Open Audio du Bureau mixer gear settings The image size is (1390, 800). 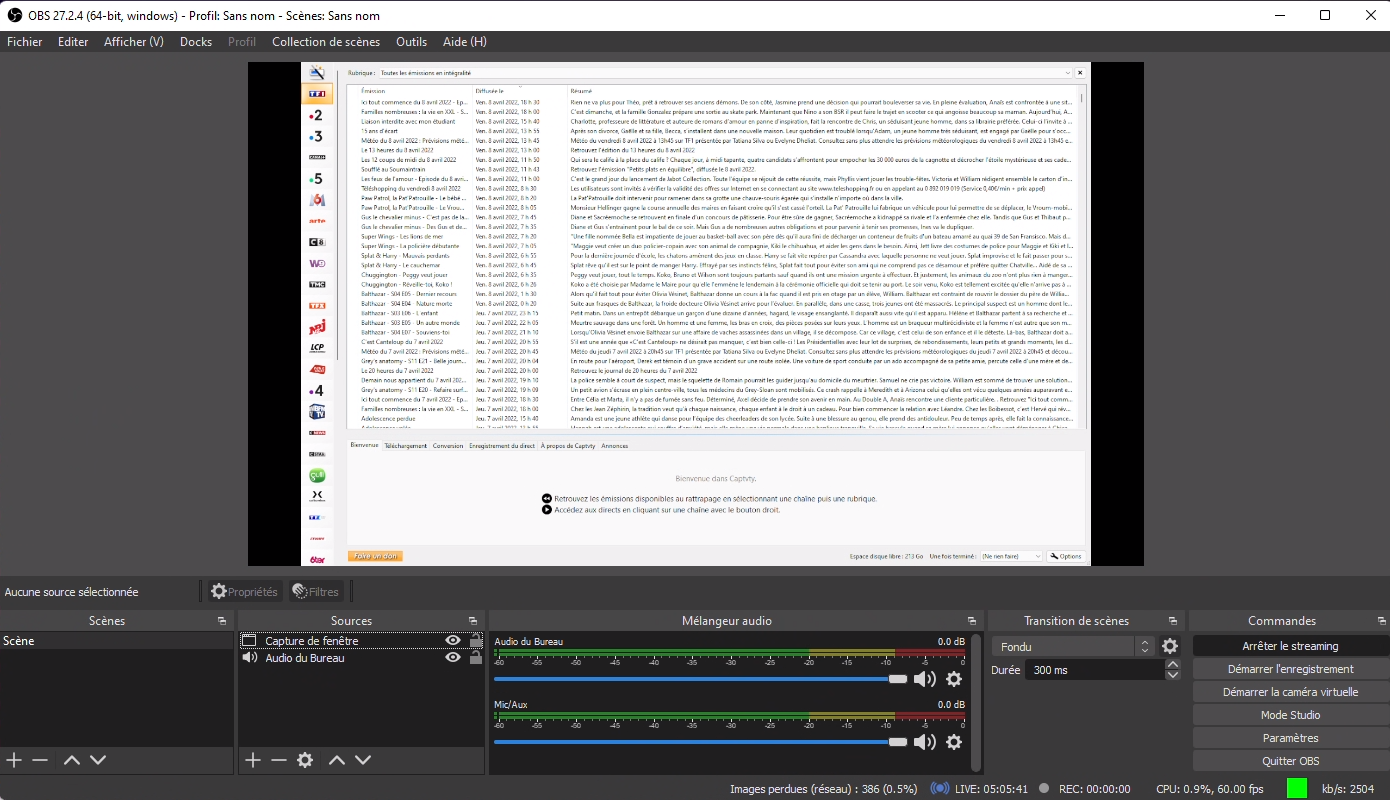tap(954, 680)
